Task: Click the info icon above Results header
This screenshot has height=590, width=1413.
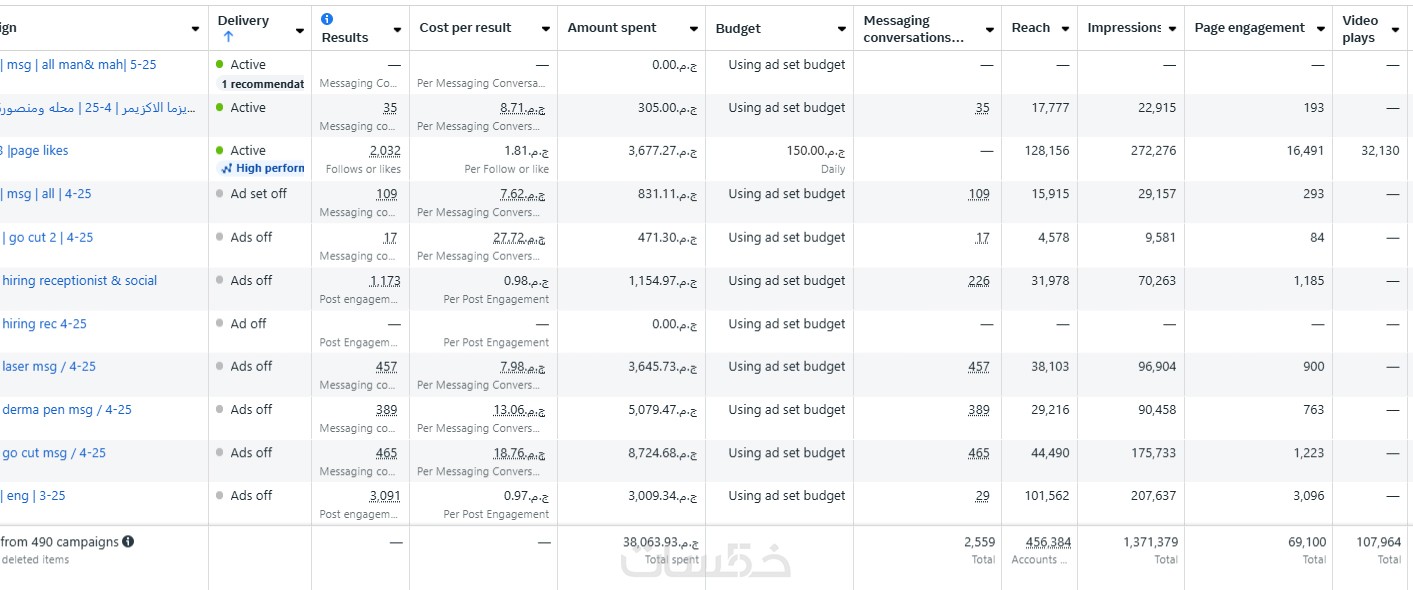Action: click(328, 19)
